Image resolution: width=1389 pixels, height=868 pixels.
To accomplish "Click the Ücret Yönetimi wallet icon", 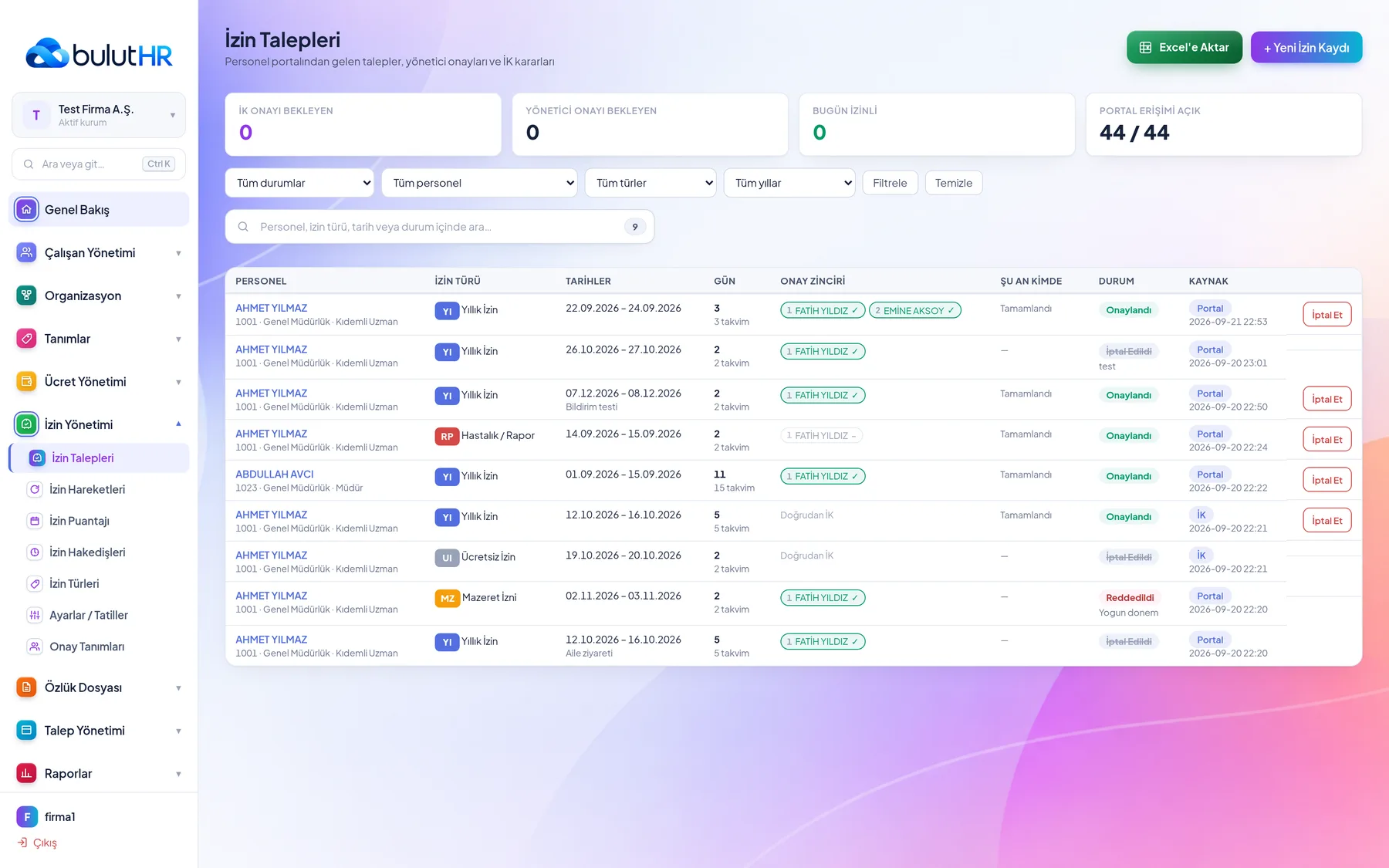I will [26, 381].
